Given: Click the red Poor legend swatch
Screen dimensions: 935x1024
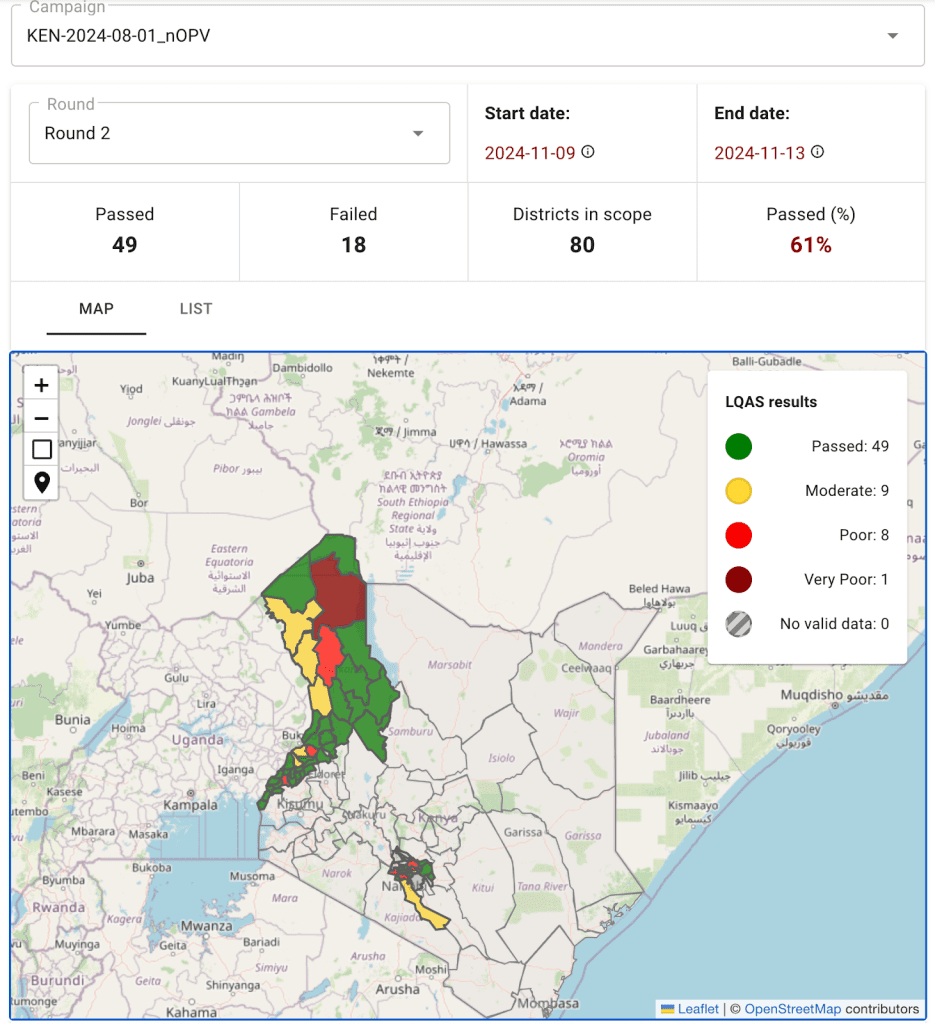Looking at the screenshot, I should 739,535.
